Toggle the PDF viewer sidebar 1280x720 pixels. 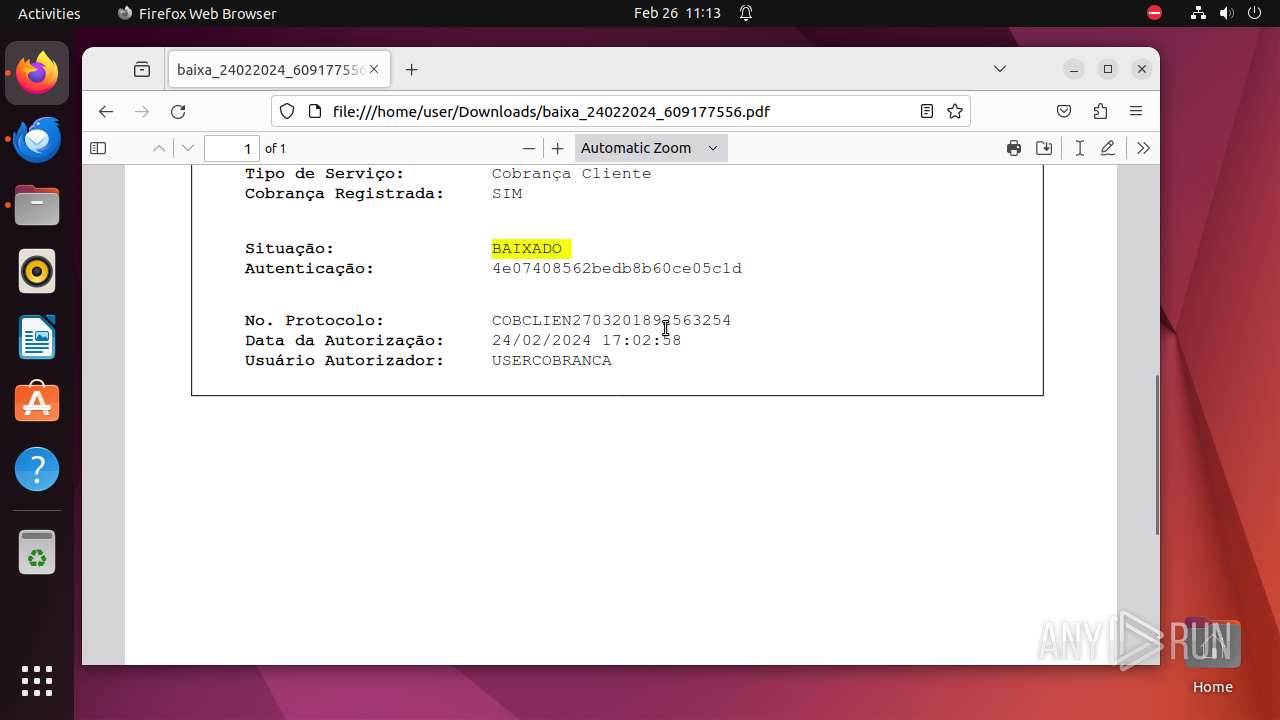(98, 148)
